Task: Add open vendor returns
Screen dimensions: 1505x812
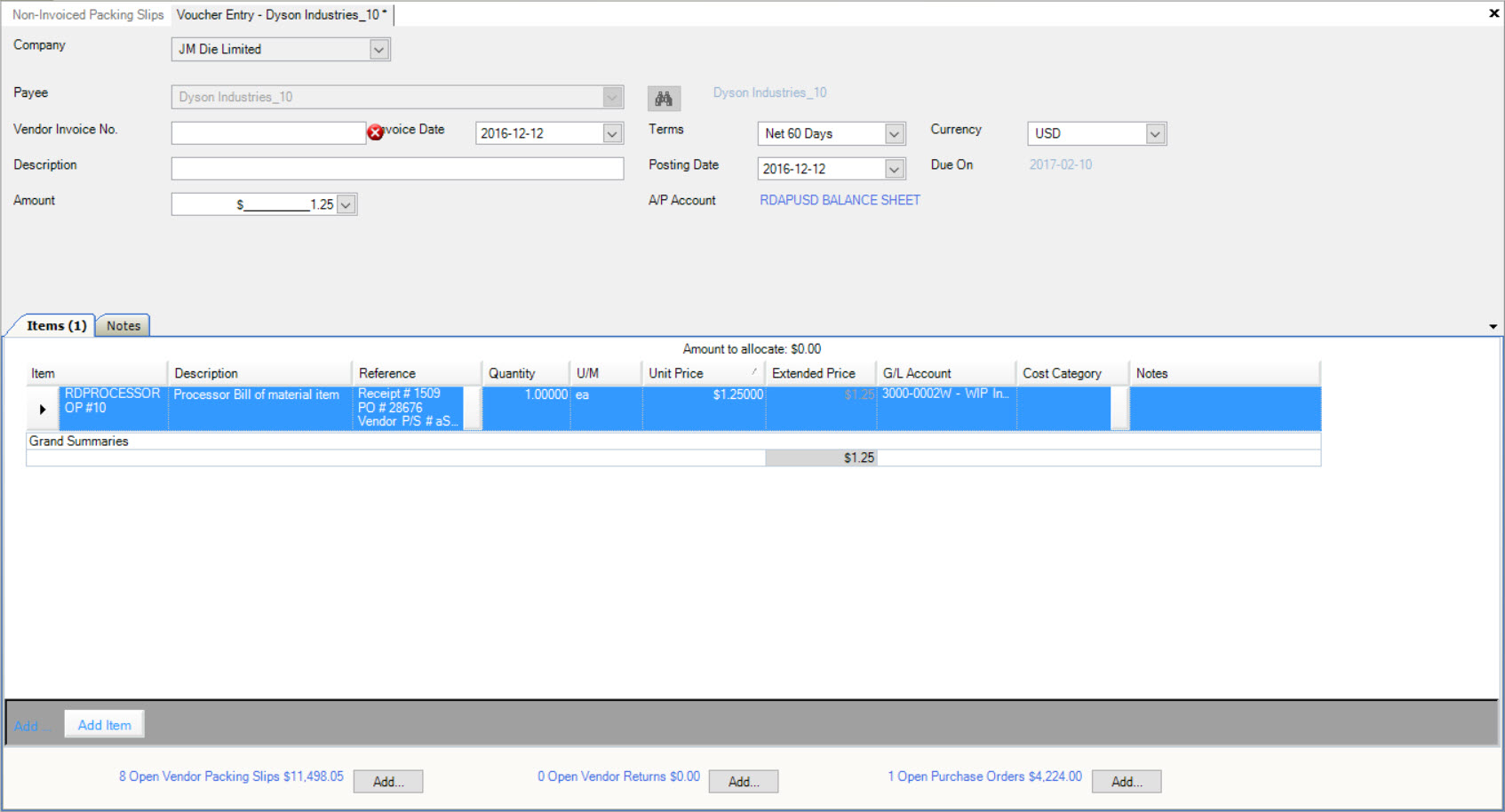Action: click(744, 782)
